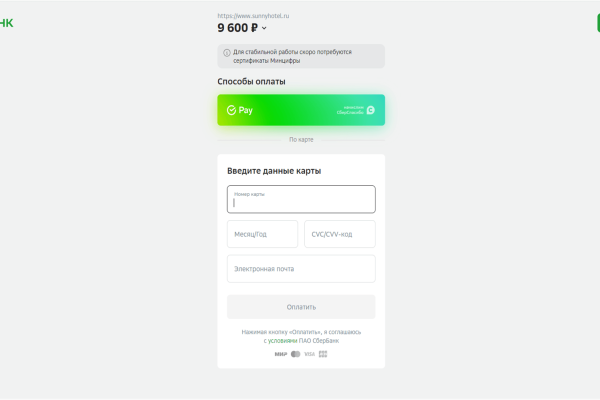The width and height of the screenshot is (600, 400).
Task: Click the SberPay checkmark logo icon
Action: tap(231, 110)
